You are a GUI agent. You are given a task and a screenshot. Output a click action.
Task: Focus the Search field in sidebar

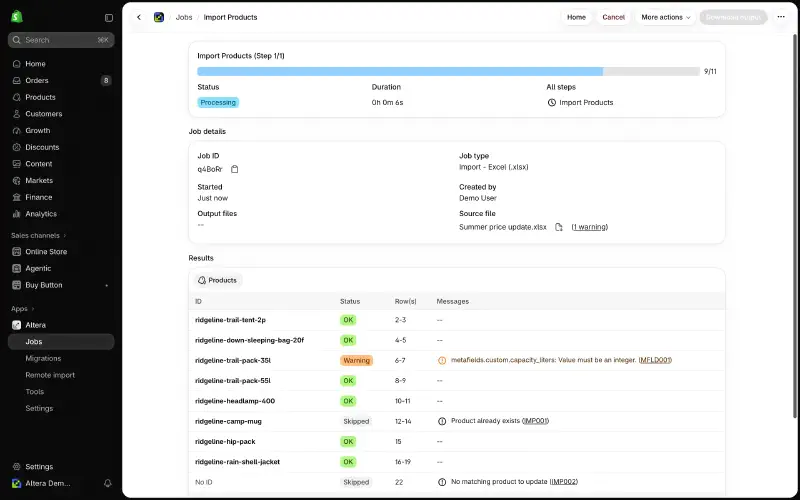[x=61, y=40]
